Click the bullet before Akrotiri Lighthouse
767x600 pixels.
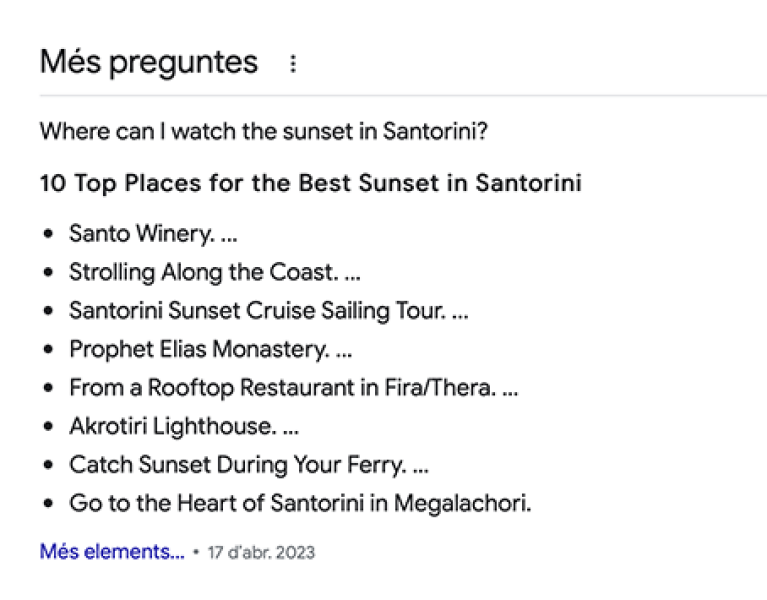[x=48, y=427]
